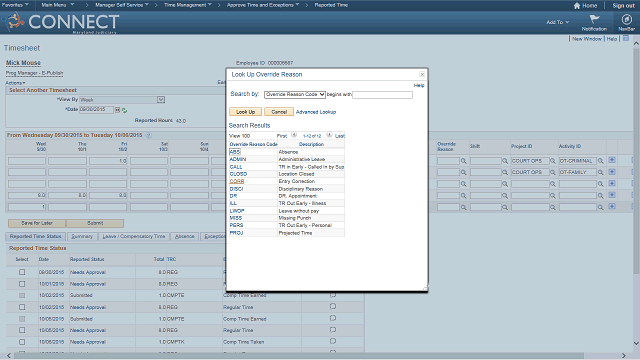The height and width of the screenshot is (360, 640).
Task: Expand the Favorites menu
Action: pyautogui.click(x=15, y=5)
